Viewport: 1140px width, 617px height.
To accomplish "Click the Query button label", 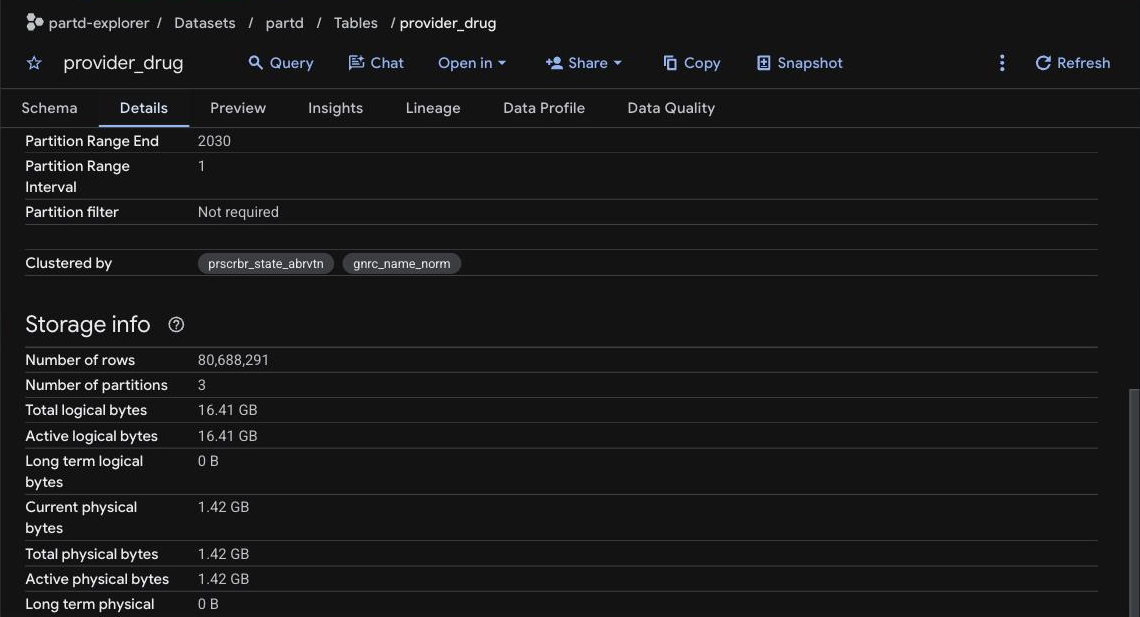I will coord(292,63).
